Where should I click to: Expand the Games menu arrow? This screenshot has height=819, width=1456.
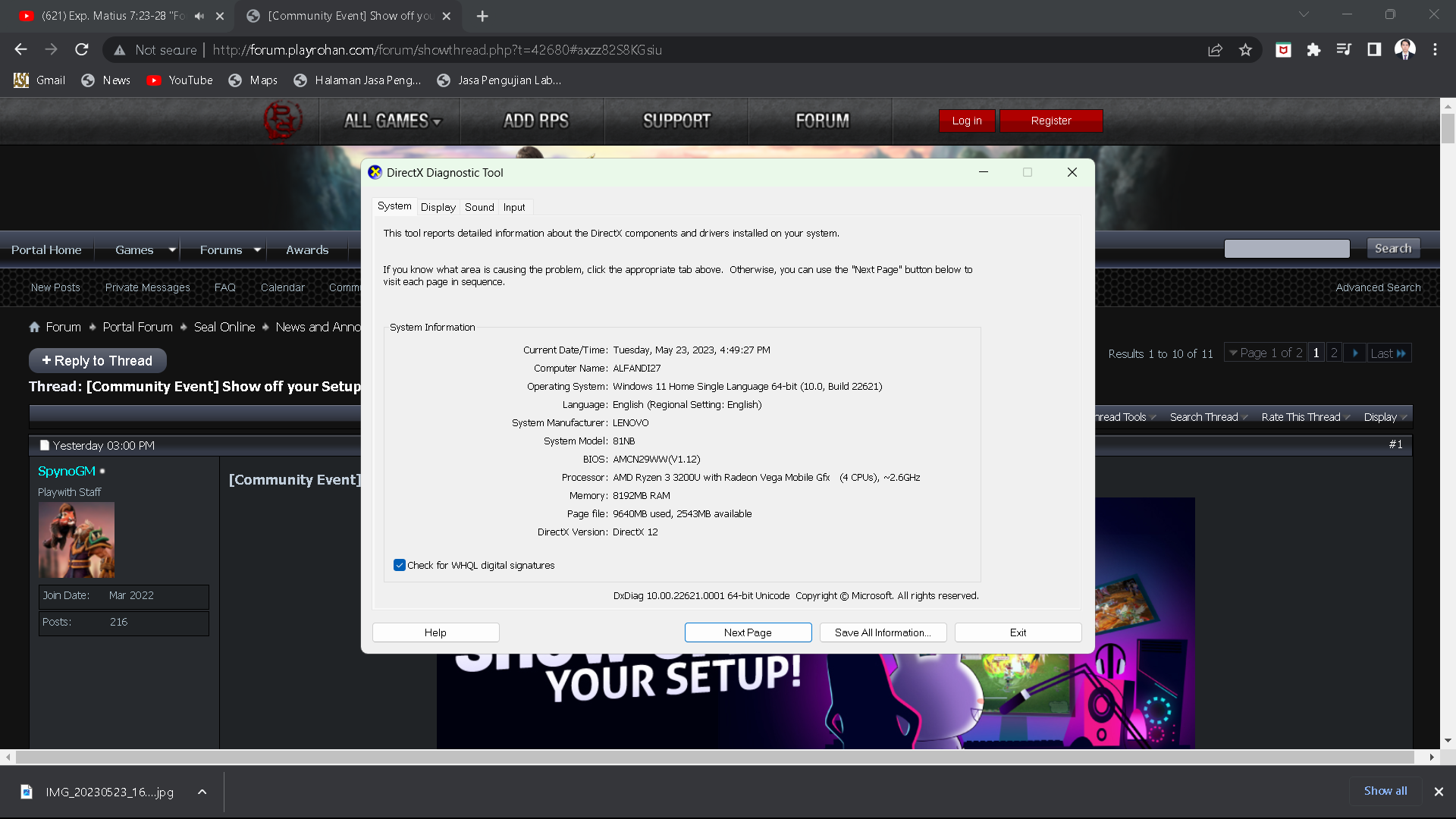coord(172,249)
